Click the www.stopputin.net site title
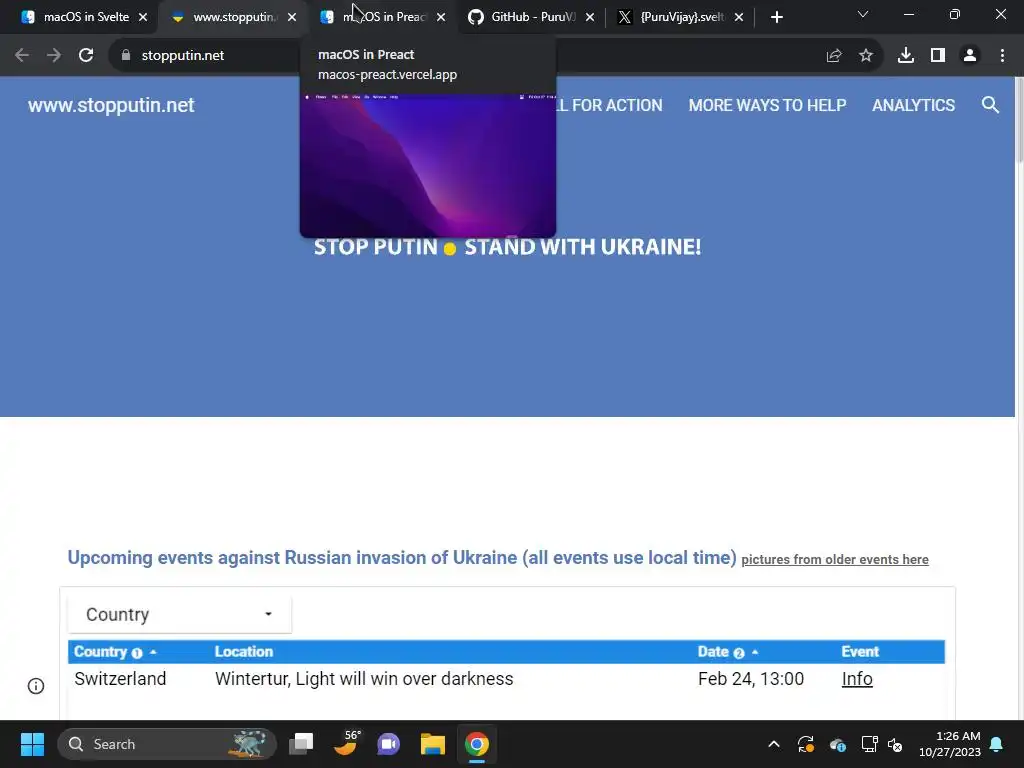The image size is (1024, 768). pos(111,105)
